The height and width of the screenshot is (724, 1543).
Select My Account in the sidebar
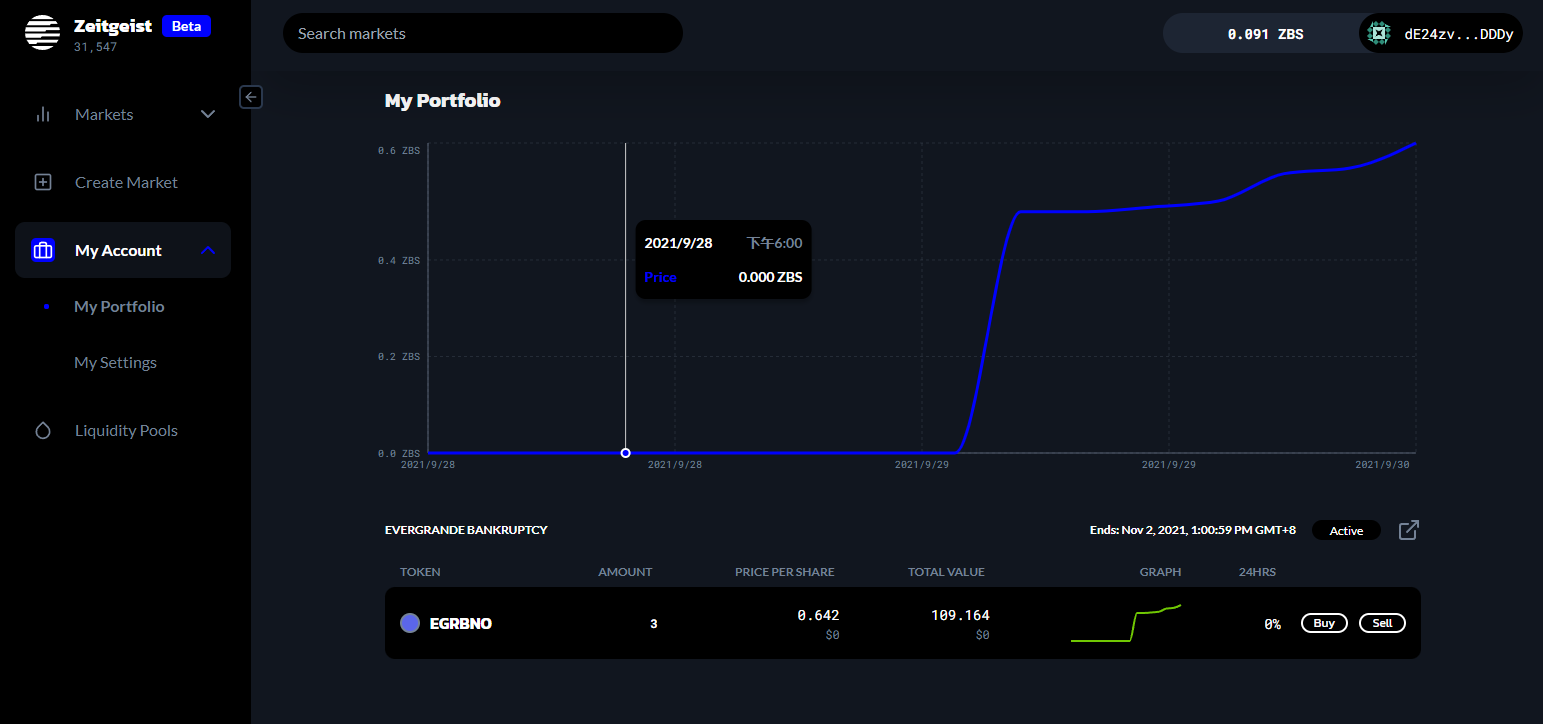(123, 250)
